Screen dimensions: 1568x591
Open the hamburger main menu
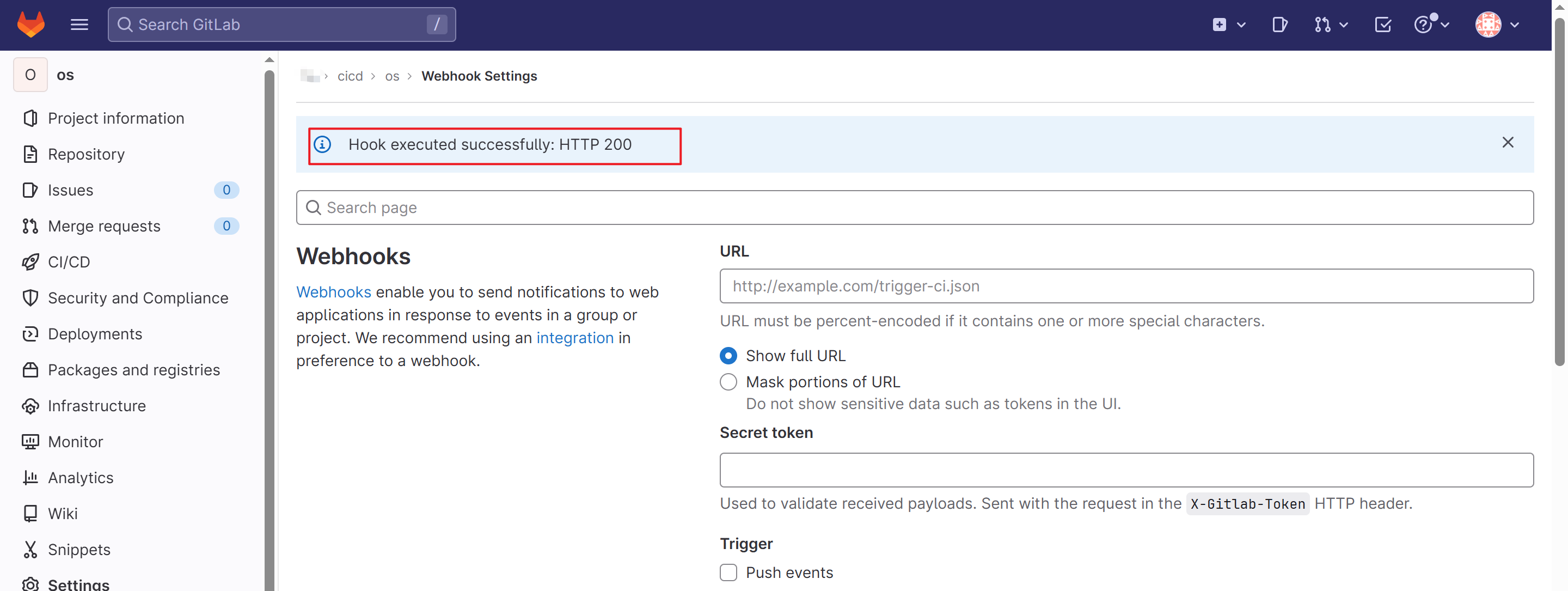[x=79, y=25]
